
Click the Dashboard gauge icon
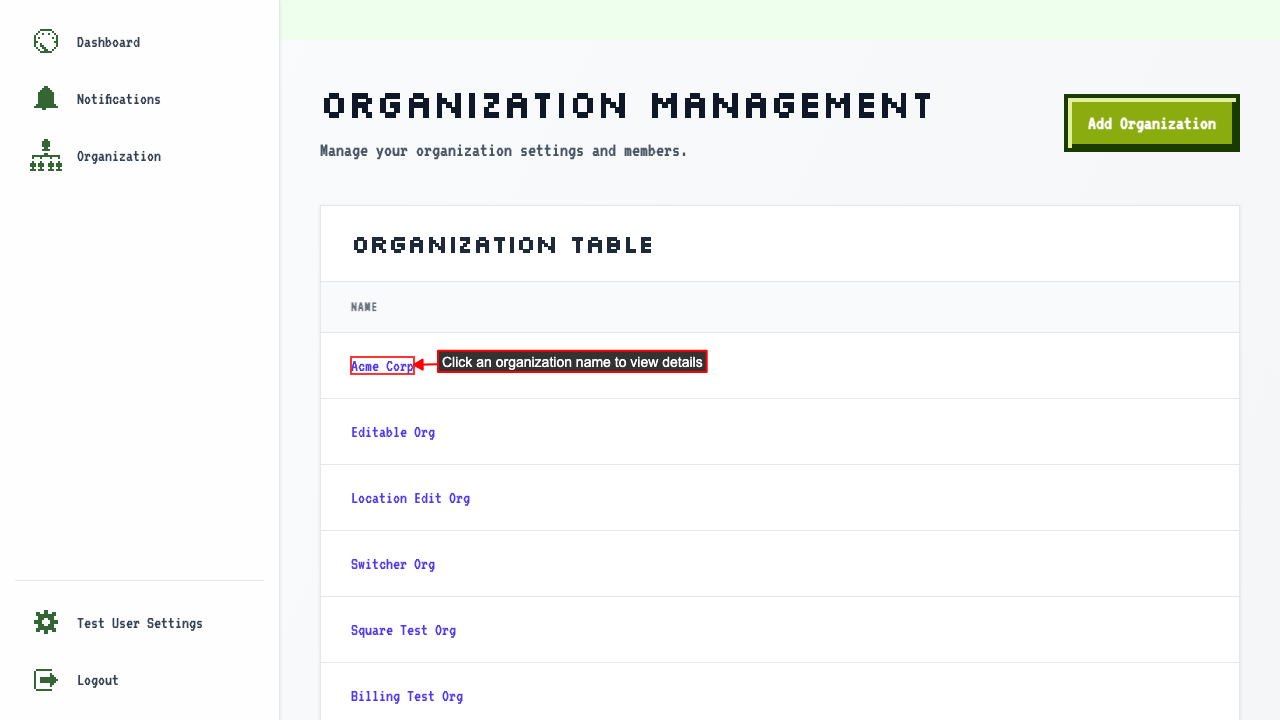tap(46, 42)
